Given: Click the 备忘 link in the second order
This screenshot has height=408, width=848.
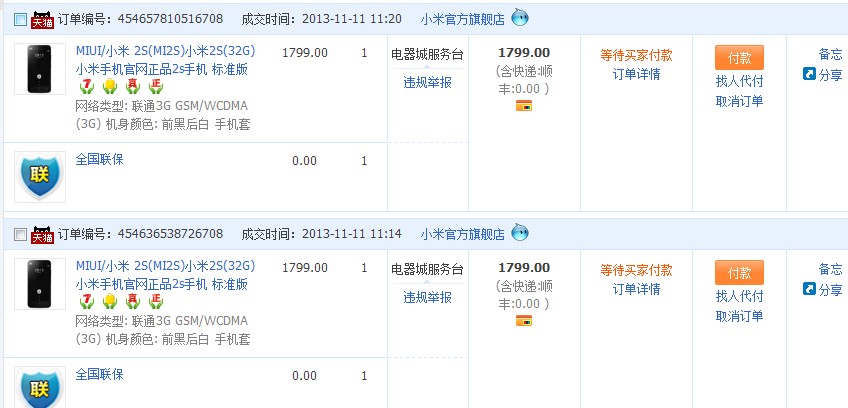Looking at the screenshot, I should click(x=831, y=269).
